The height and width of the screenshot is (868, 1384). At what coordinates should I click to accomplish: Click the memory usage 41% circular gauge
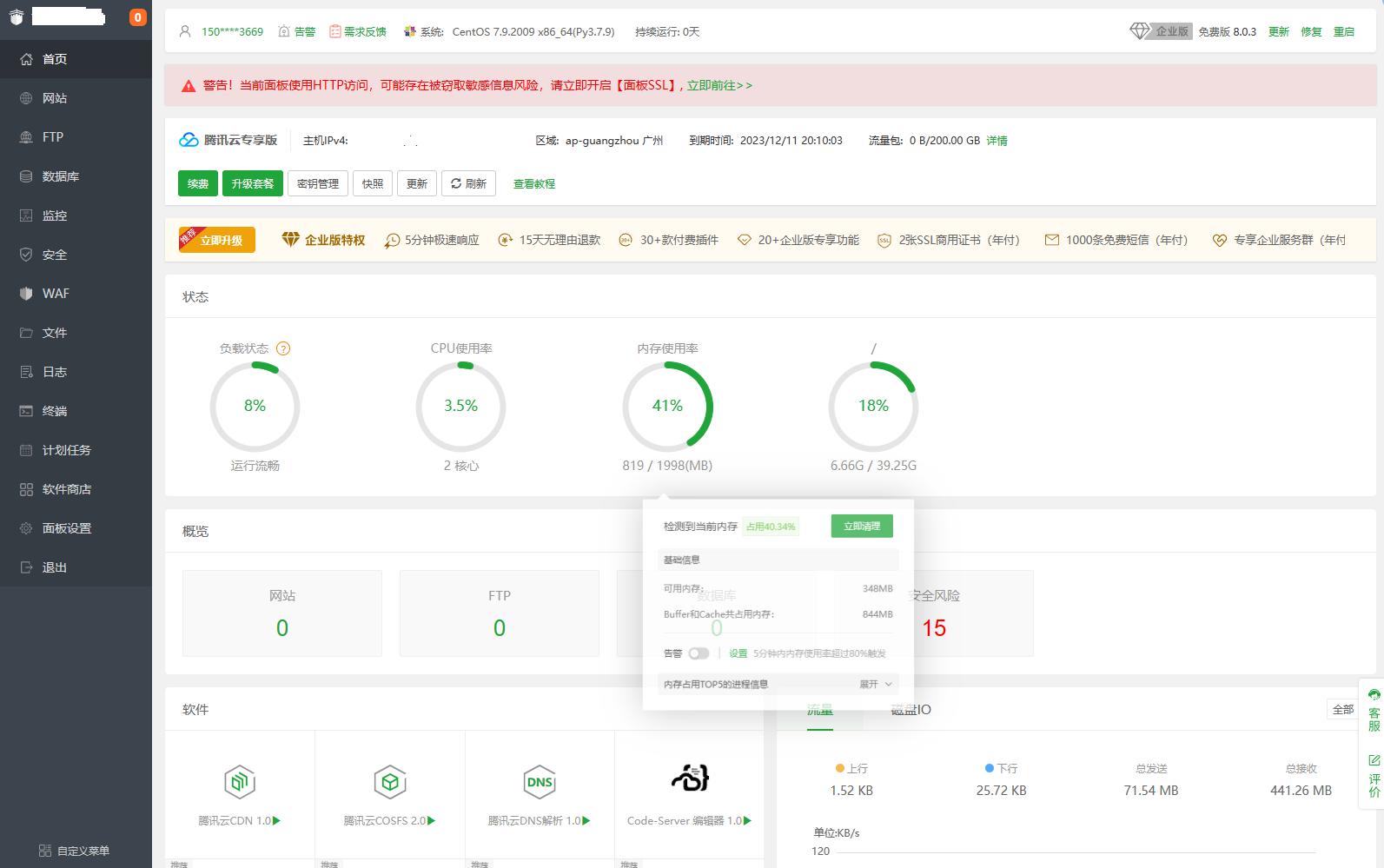pos(667,406)
